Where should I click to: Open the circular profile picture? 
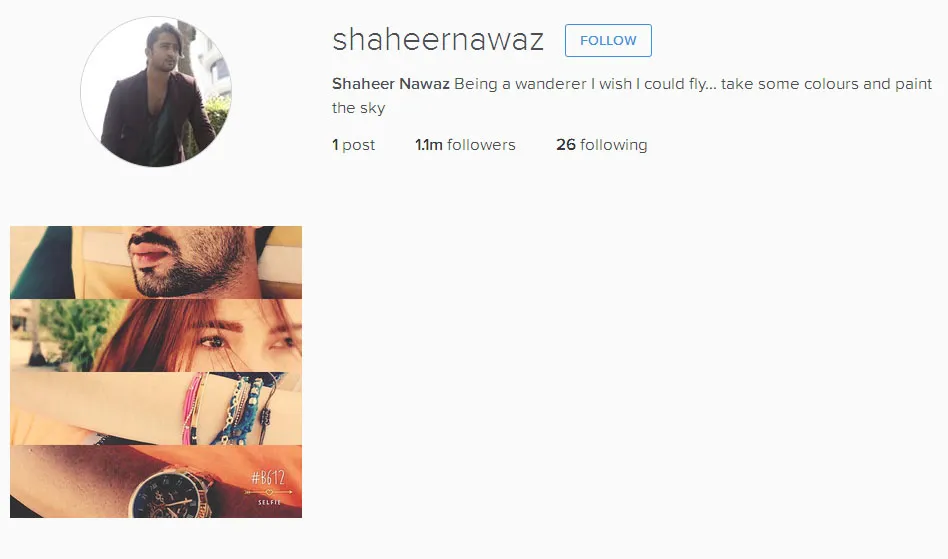pyautogui.click(x=156, y=91)
